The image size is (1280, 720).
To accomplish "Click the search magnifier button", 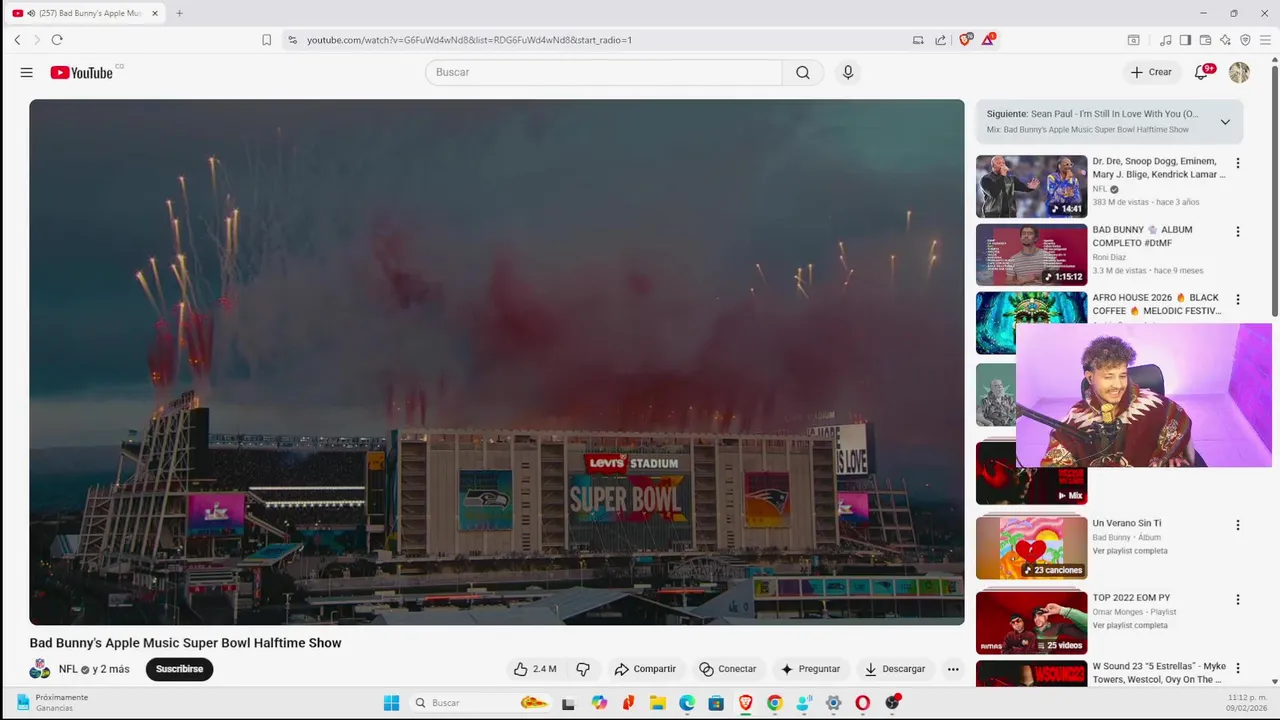I will coord(803,72).
